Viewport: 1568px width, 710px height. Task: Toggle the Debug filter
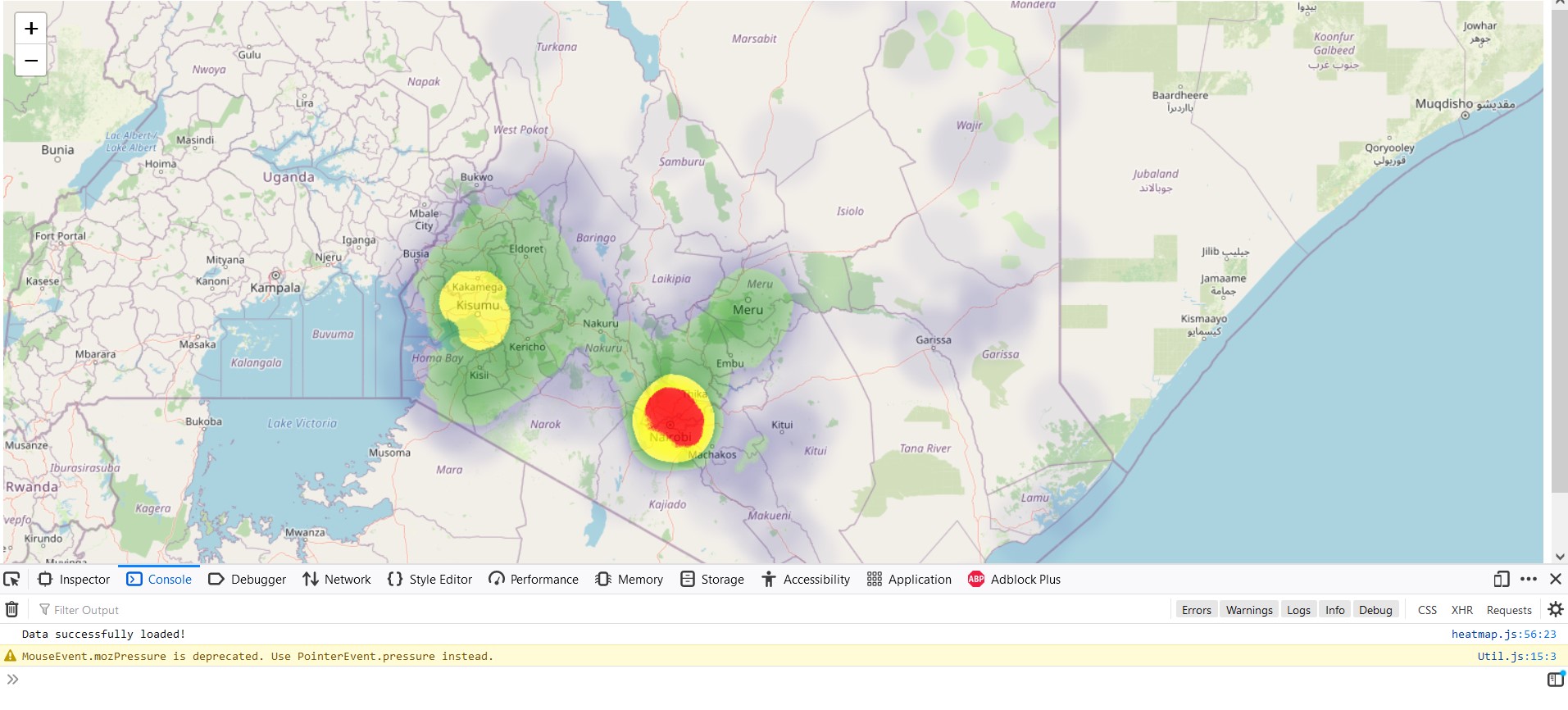(x=1375, y=610)
